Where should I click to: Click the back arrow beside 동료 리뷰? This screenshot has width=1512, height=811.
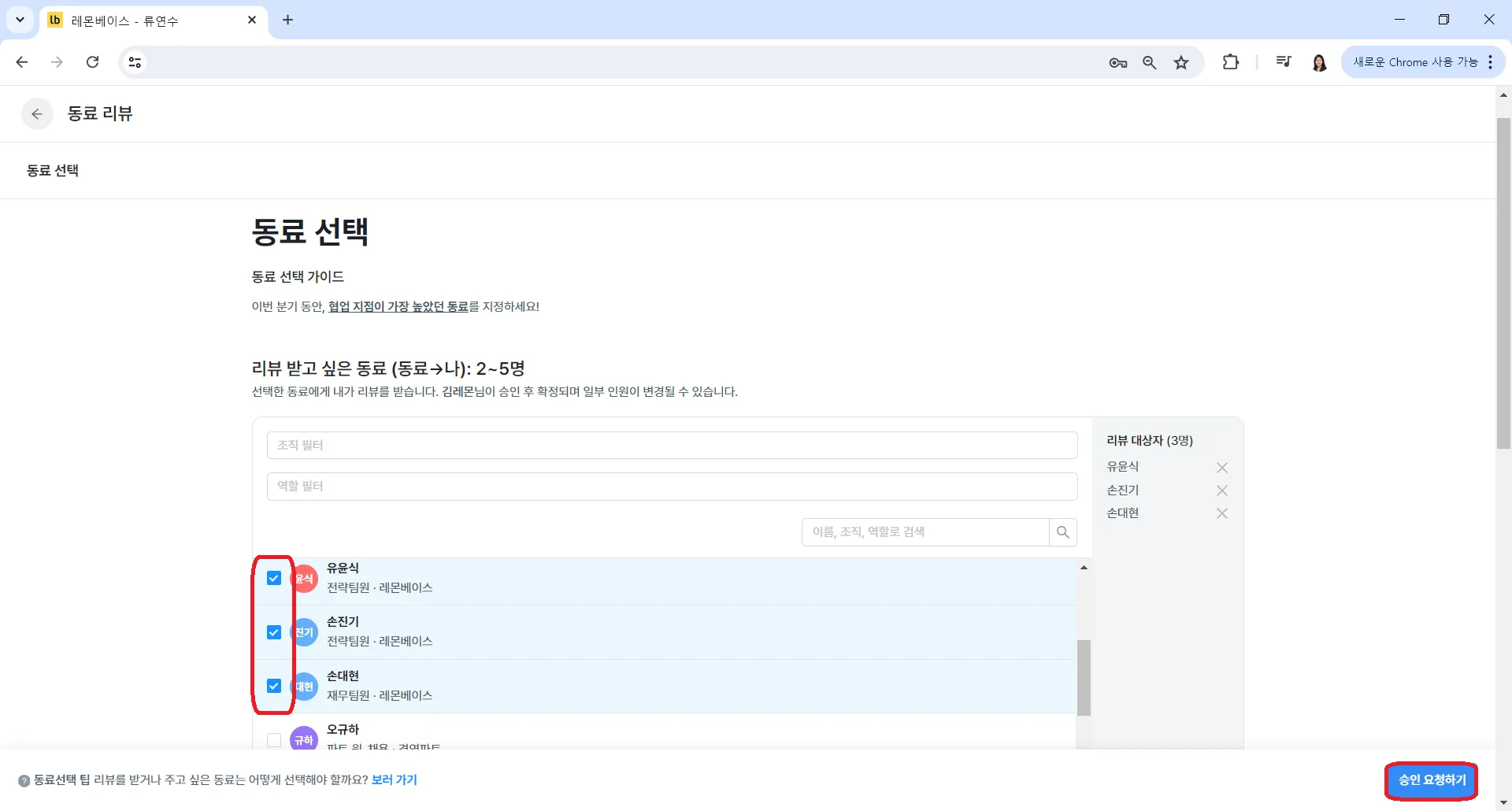[37, 114]
